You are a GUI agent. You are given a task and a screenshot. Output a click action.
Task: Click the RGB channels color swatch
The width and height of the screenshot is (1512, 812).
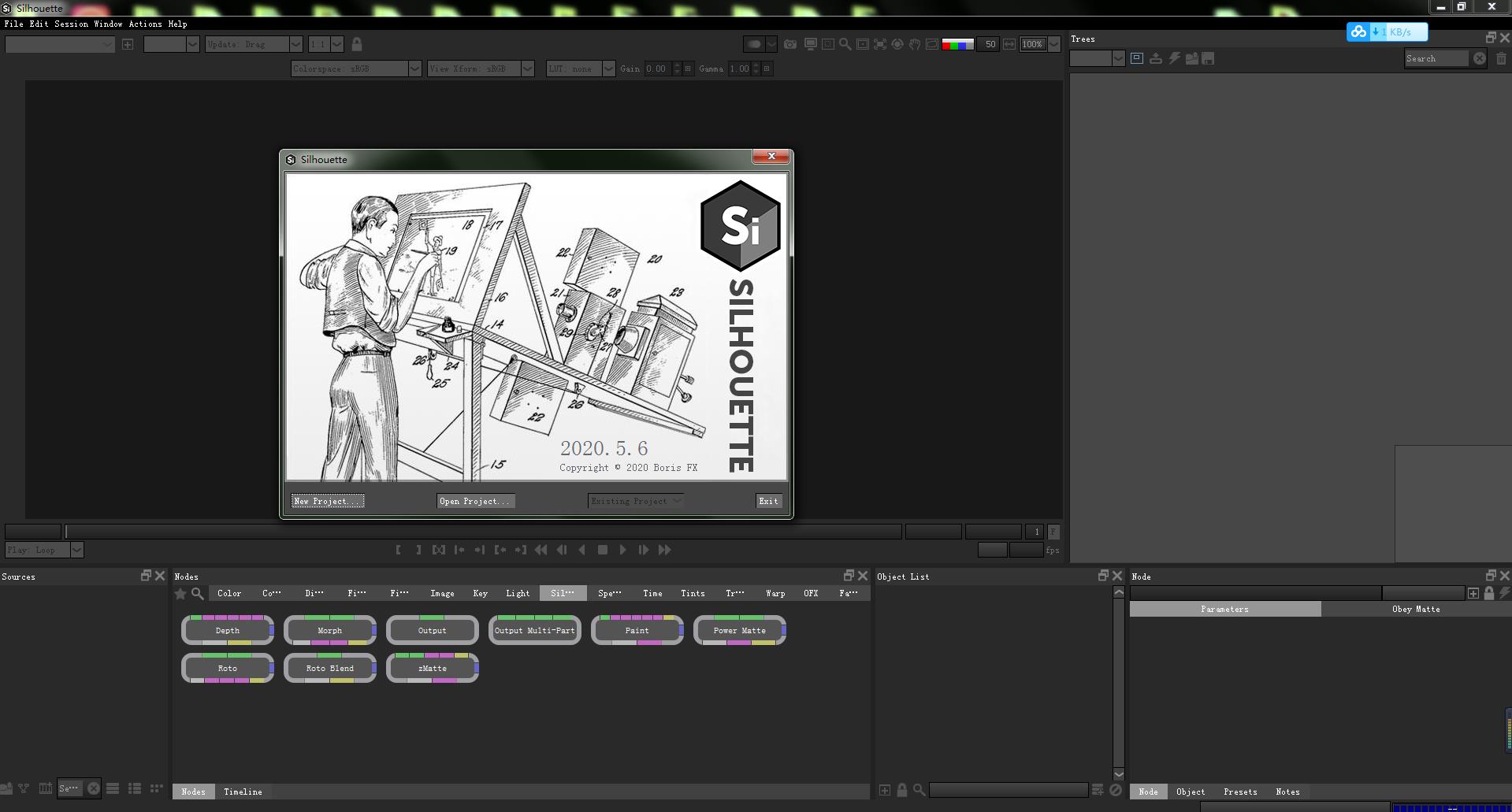tap(958, 44)
